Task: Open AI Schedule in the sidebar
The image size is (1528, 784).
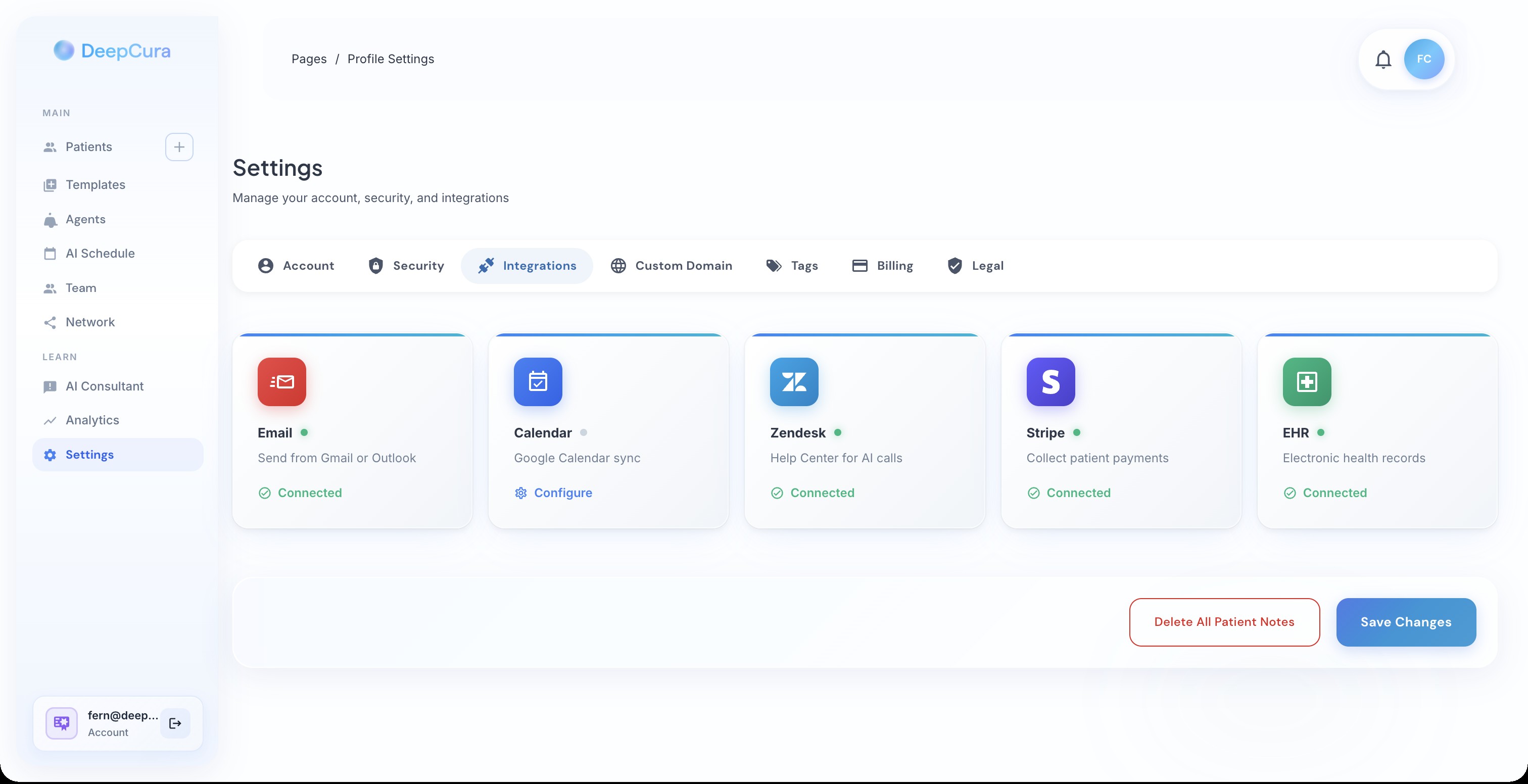Action: click(x=118, y=254)
